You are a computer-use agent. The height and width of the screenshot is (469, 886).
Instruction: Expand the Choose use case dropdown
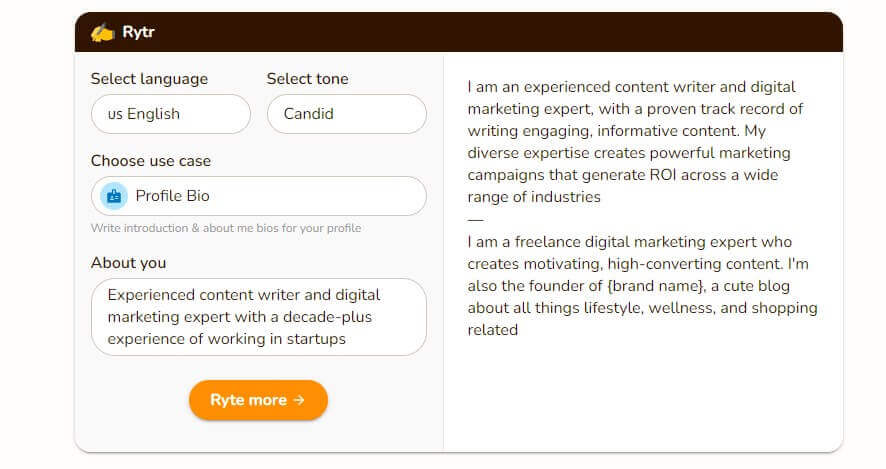(x=259, y=196)
